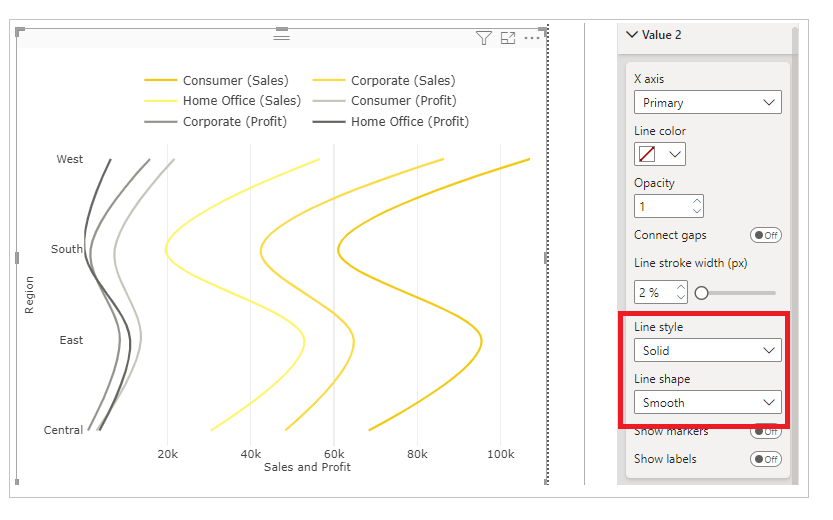
Task: Click the Central axis label
Action: (63, 430)
